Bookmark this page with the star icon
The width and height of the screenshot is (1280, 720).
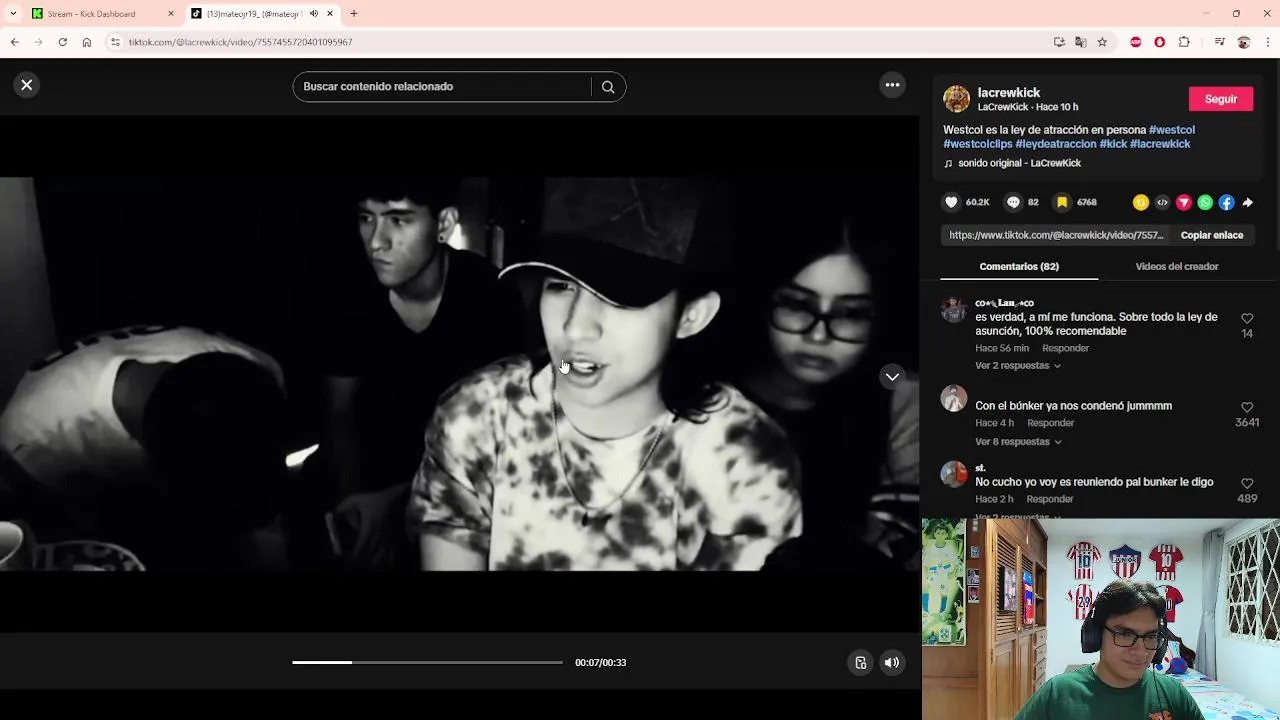click(x=1102, y=42)
